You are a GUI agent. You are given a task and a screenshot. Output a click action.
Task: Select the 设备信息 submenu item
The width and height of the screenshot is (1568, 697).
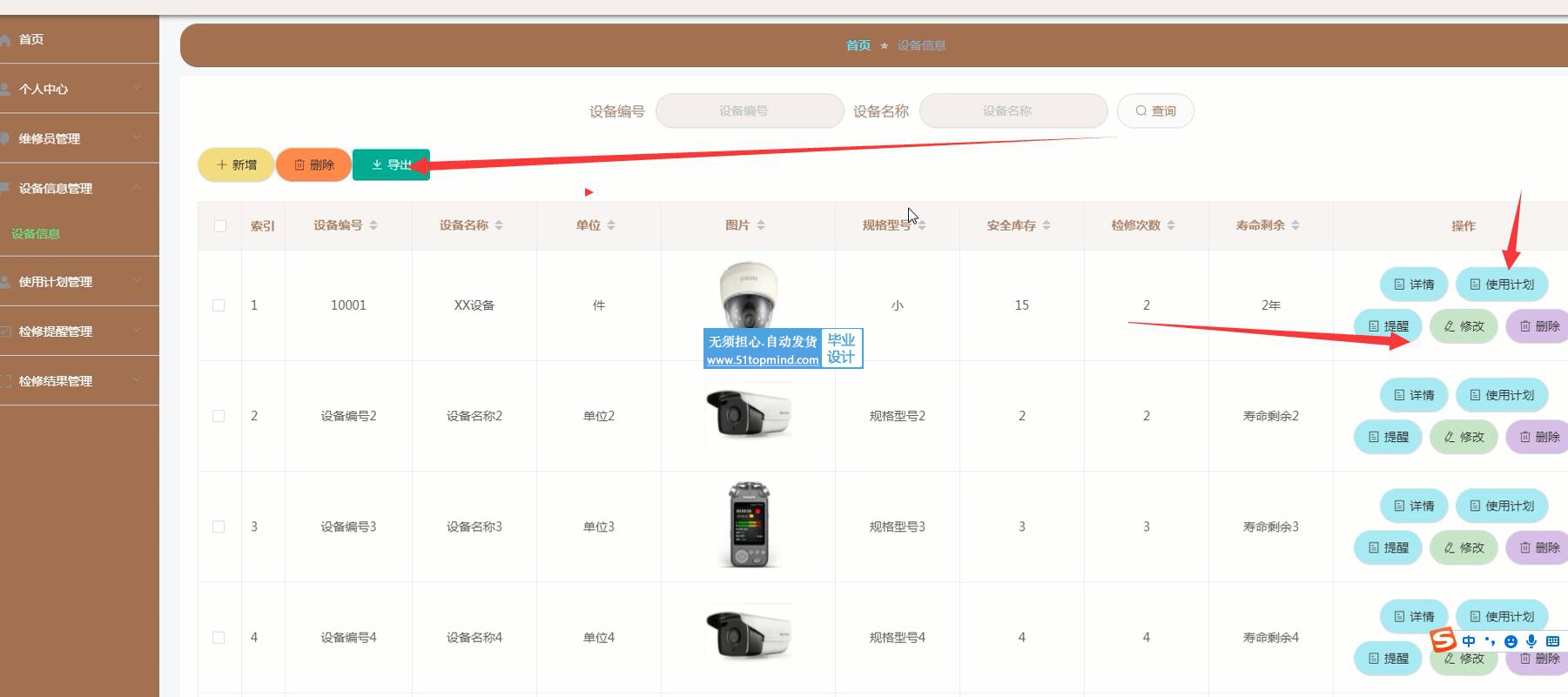[36, 234]
